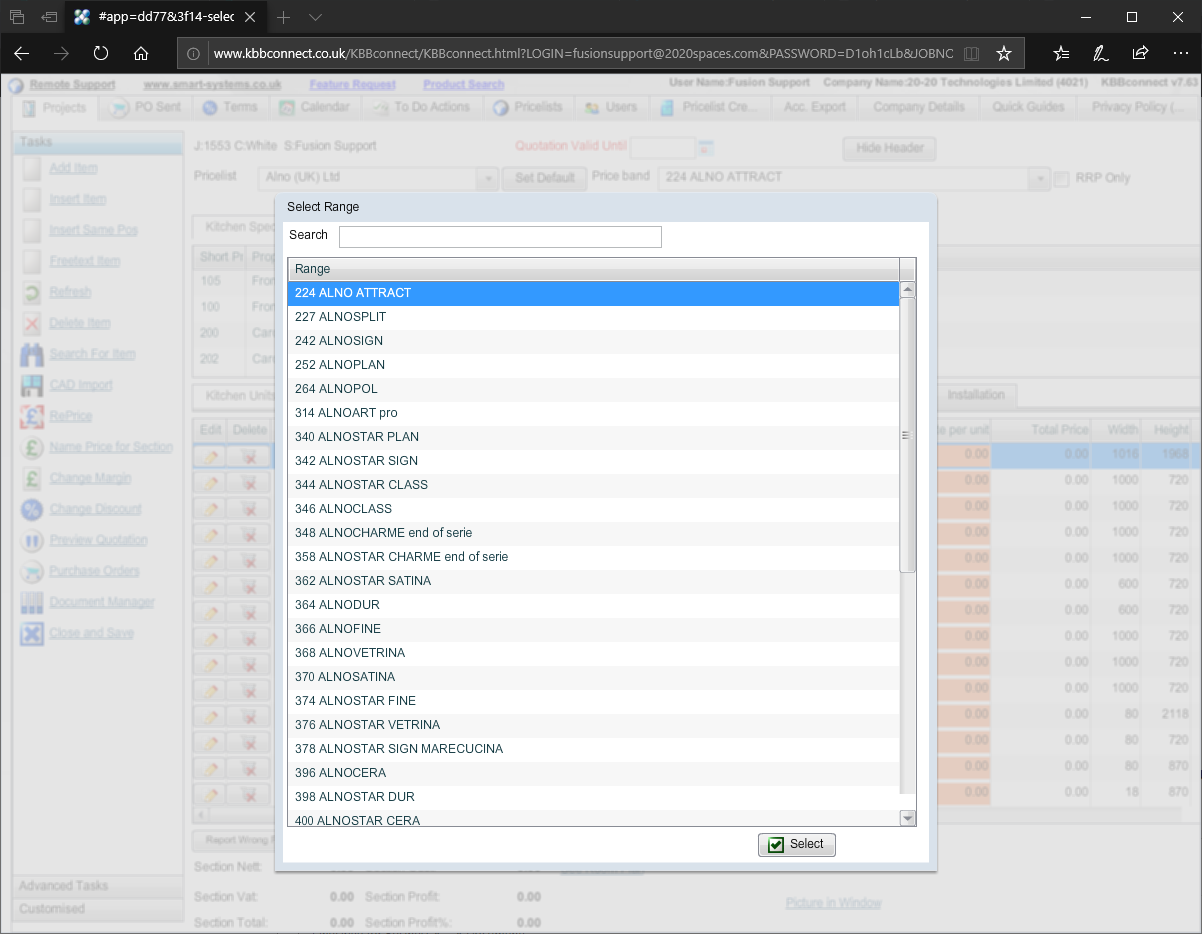Click the Close and Save icon
The width and height of the screenshot is (1202, 934).
(32, 634)
